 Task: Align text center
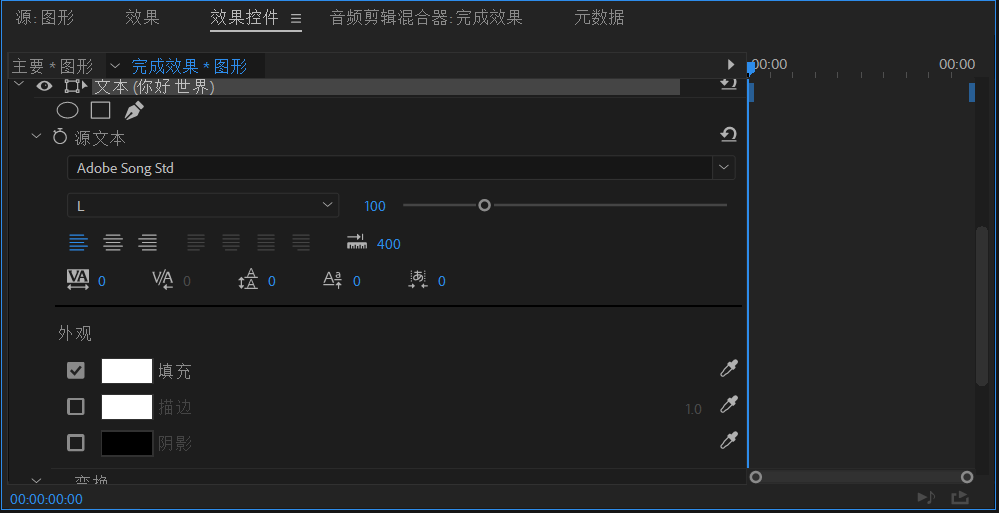[x=113, y=243]
